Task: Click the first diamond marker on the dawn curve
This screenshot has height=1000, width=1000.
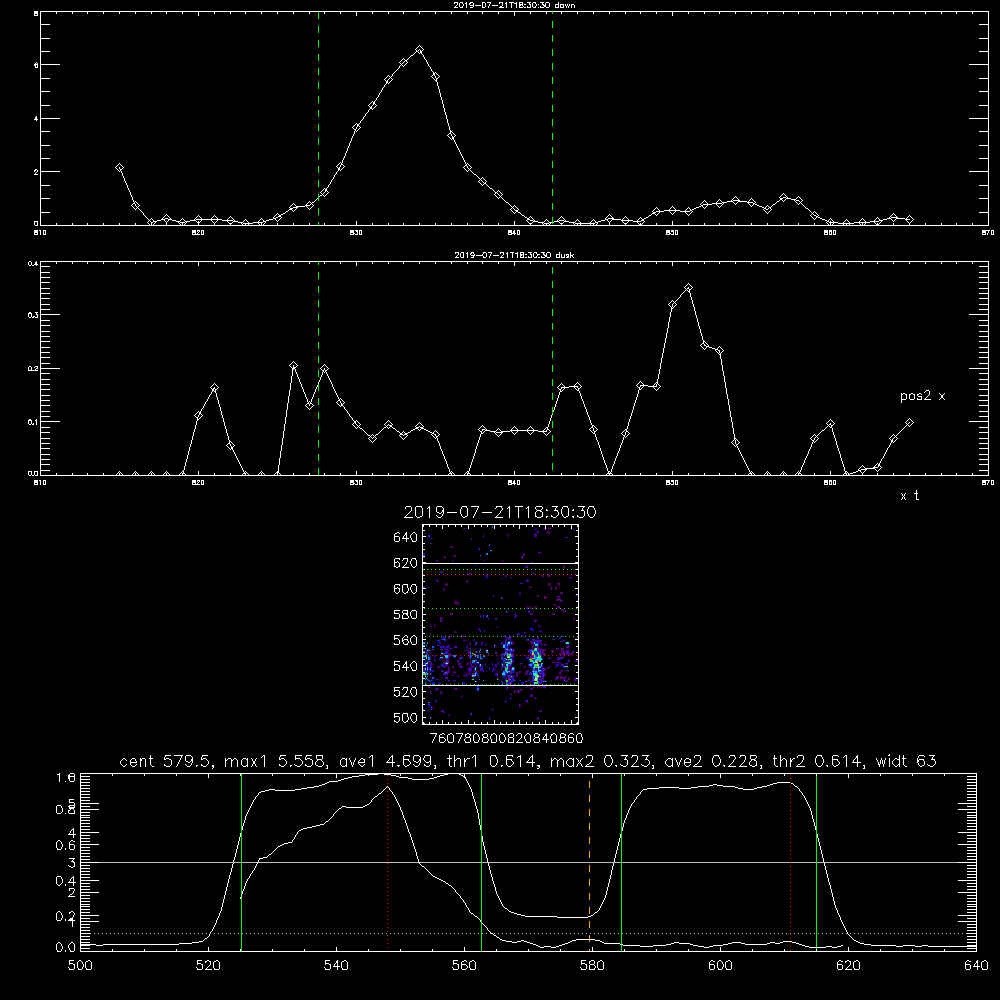Action: point(119,168)
